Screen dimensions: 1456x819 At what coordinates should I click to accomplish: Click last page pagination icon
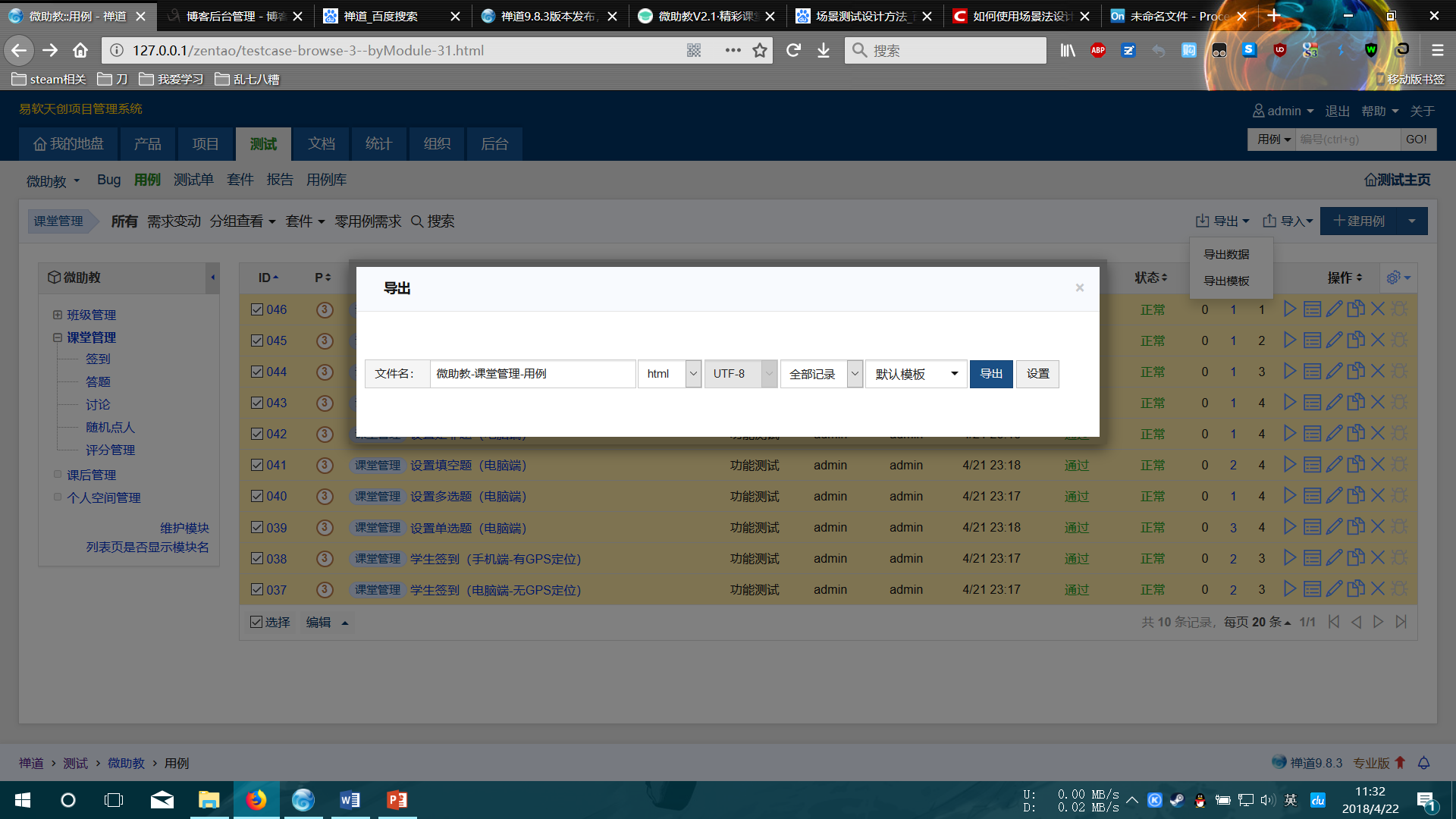coord(1401,622)
